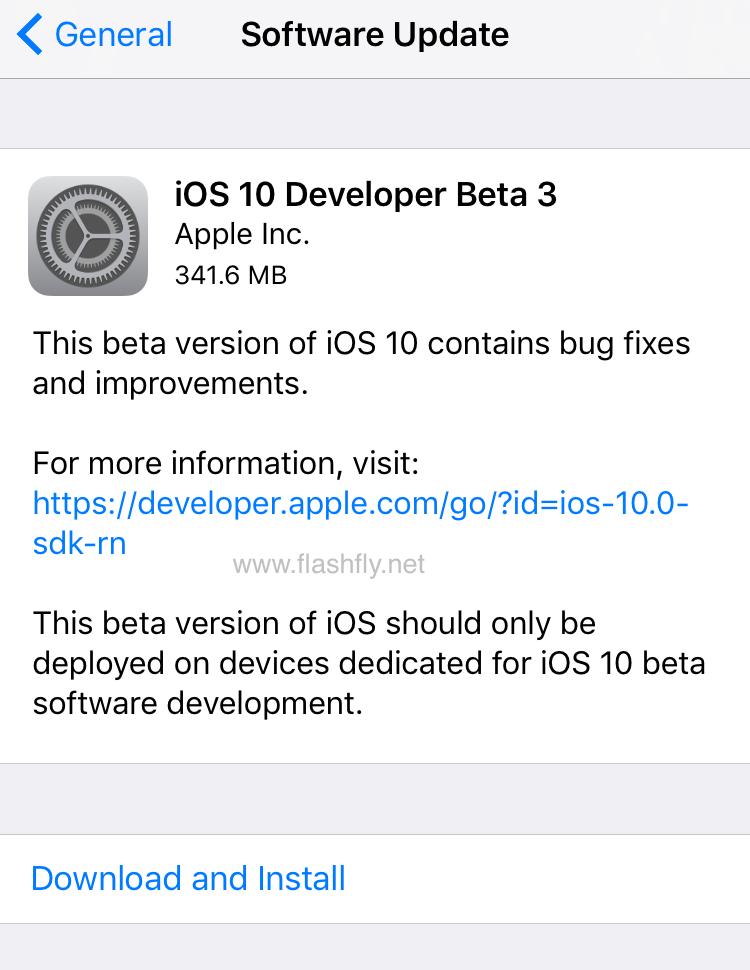Screen dimensions: 750x970
Task: Tap the 'sdk-rn' end of the link
Action: point(80,544)
